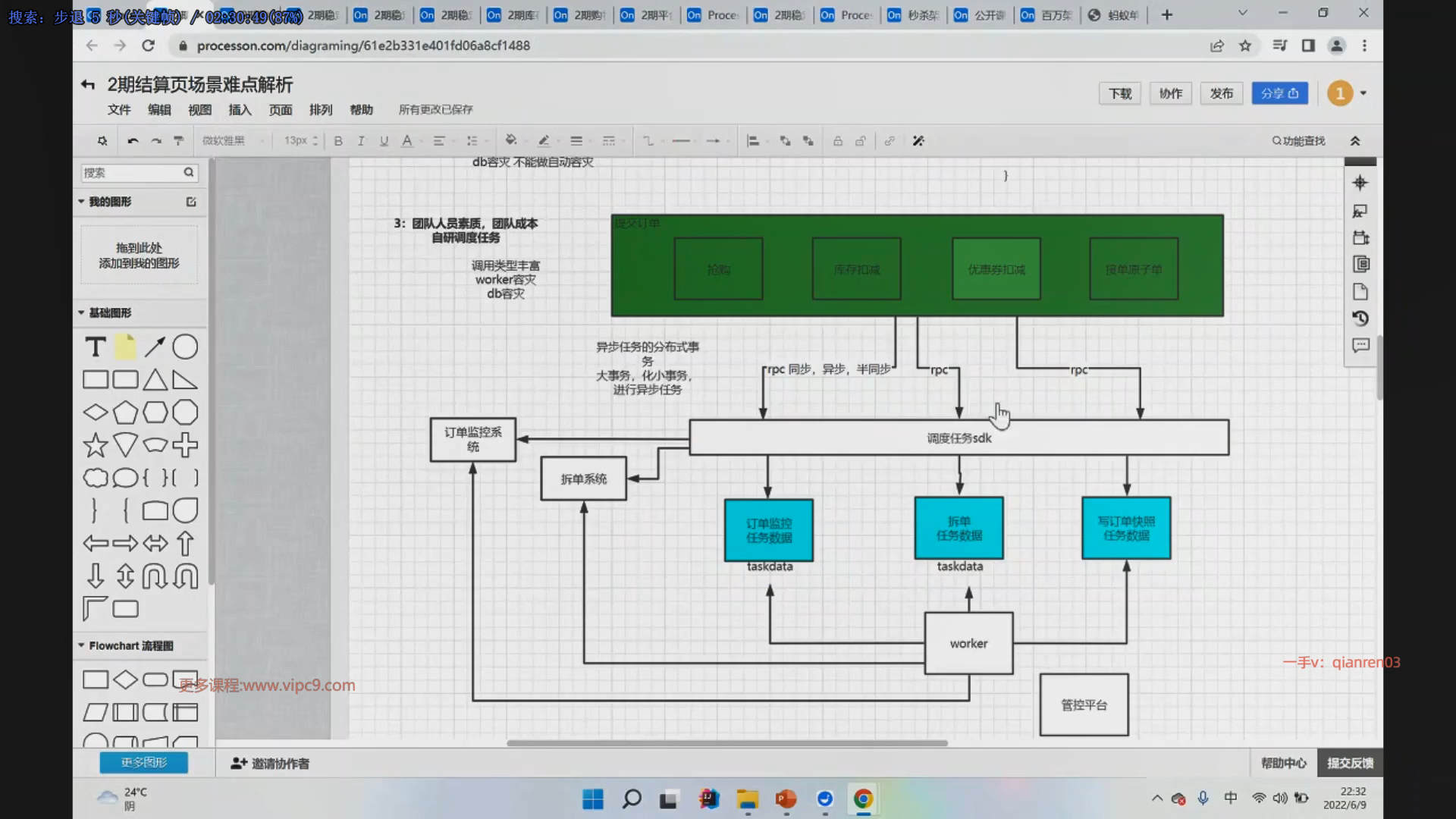
Task: Open the comments icon in right sidebar
Action: [1360, 346]
